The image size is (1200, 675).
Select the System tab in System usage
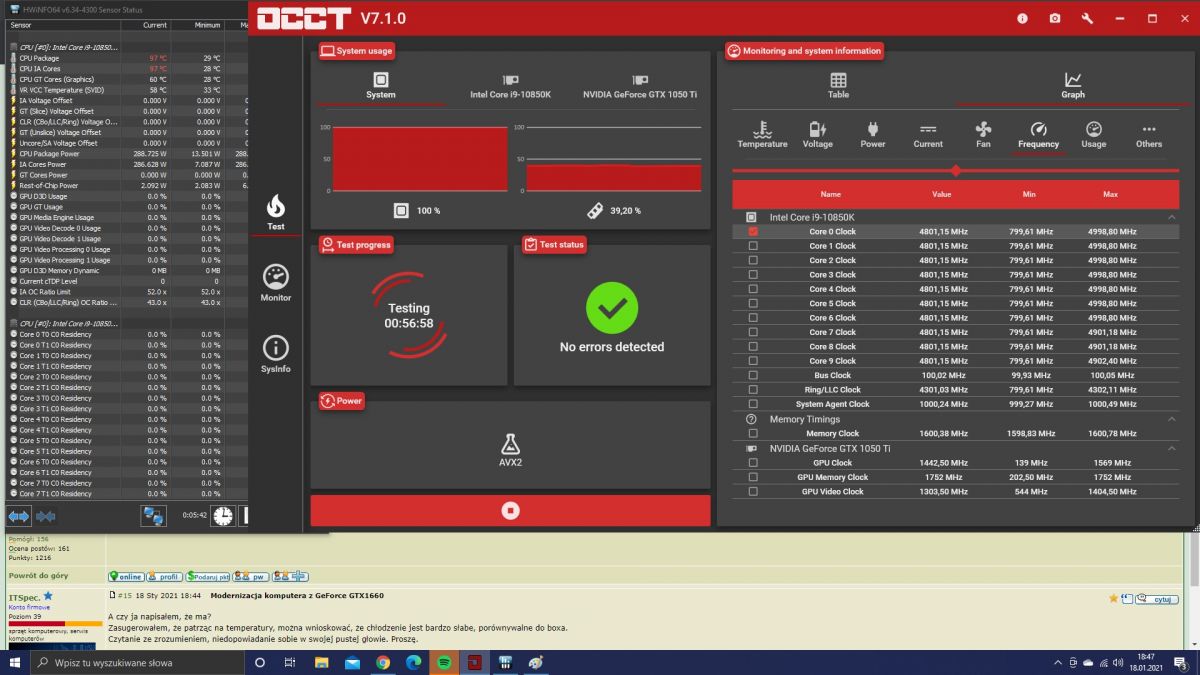point(380,86)
